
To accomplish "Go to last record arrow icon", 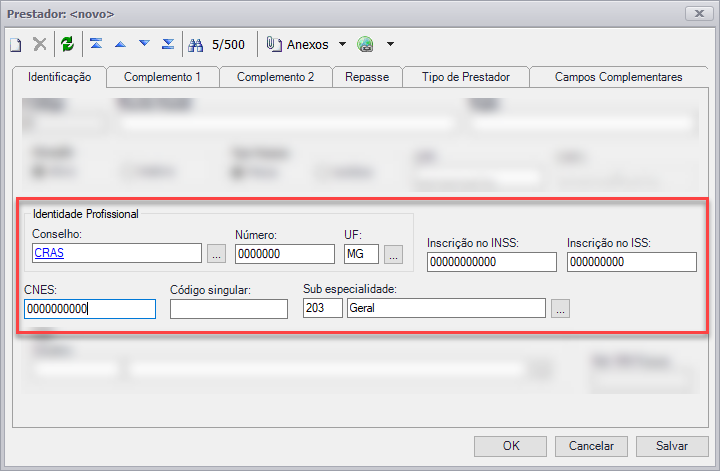I will 168,44.
